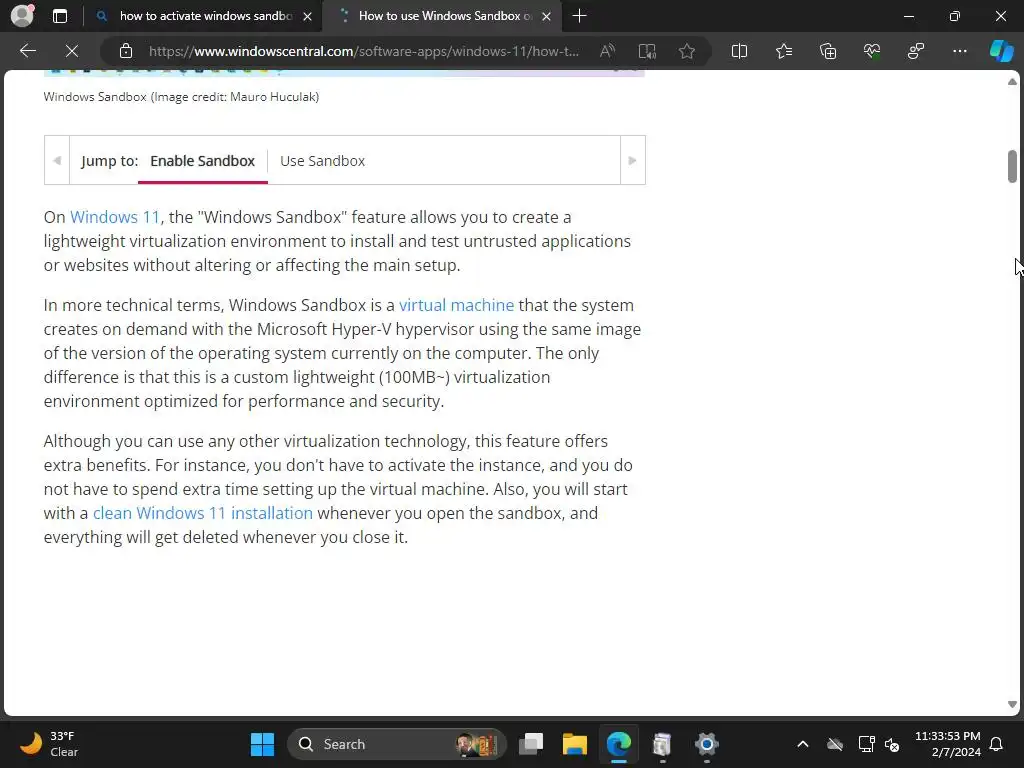Image resolution: width=1024 pixels, height=768 pixels.
Task: Open the network status tray icon
Action: [x=866, y=744]
